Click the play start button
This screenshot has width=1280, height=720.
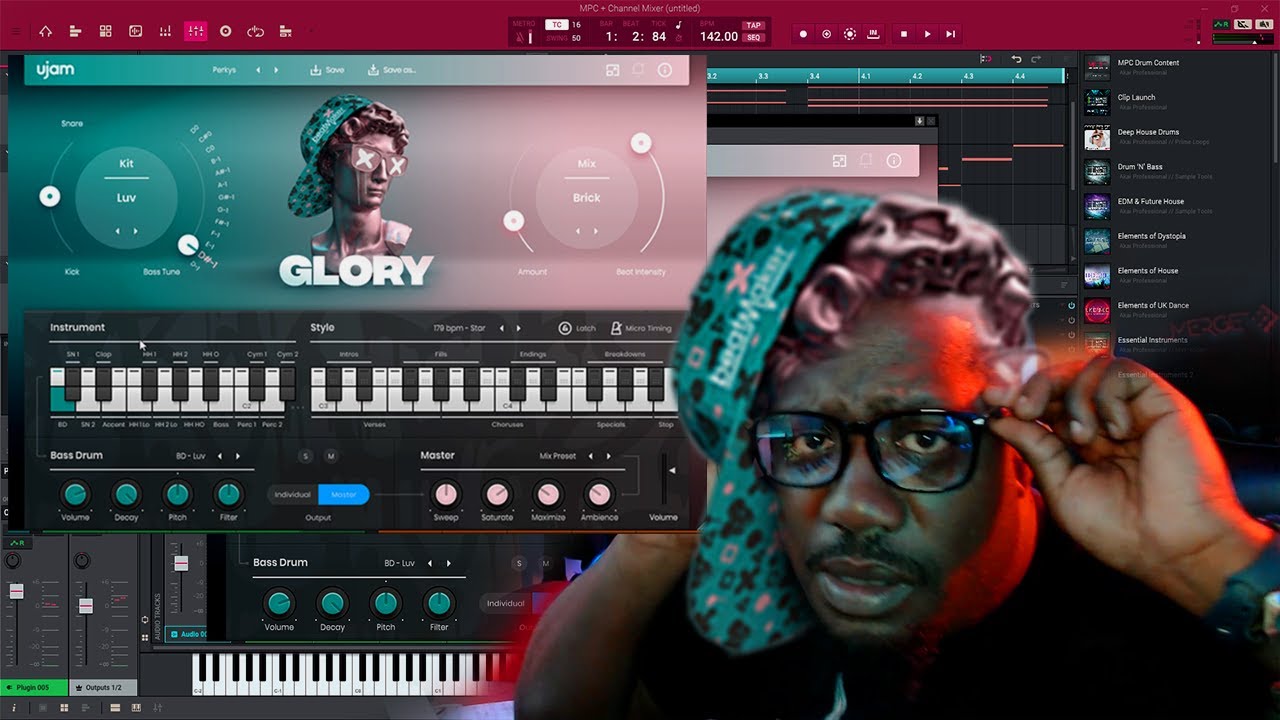coord(950,34)
